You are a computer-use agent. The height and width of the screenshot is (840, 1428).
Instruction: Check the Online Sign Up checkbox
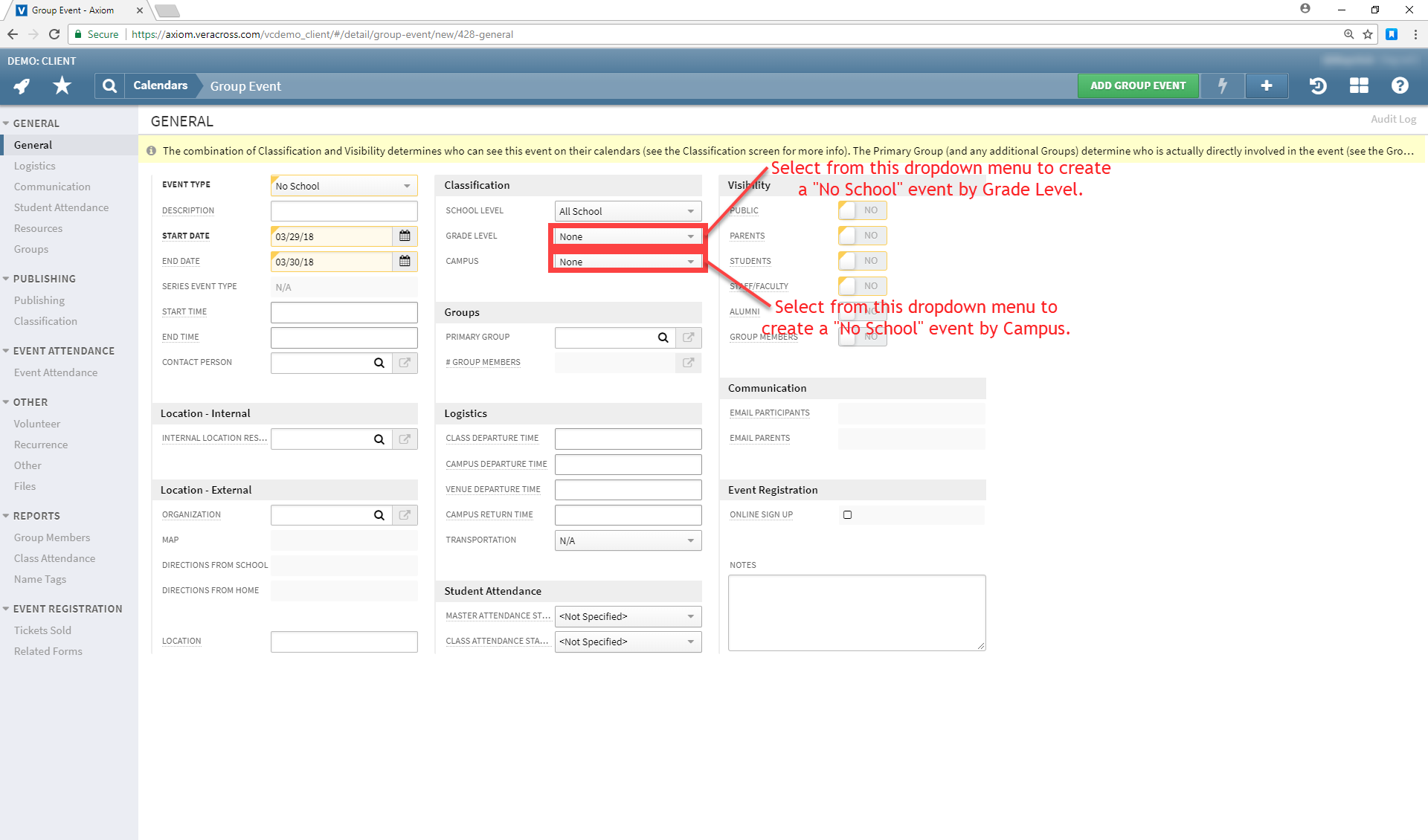click(x=848, y=514)
